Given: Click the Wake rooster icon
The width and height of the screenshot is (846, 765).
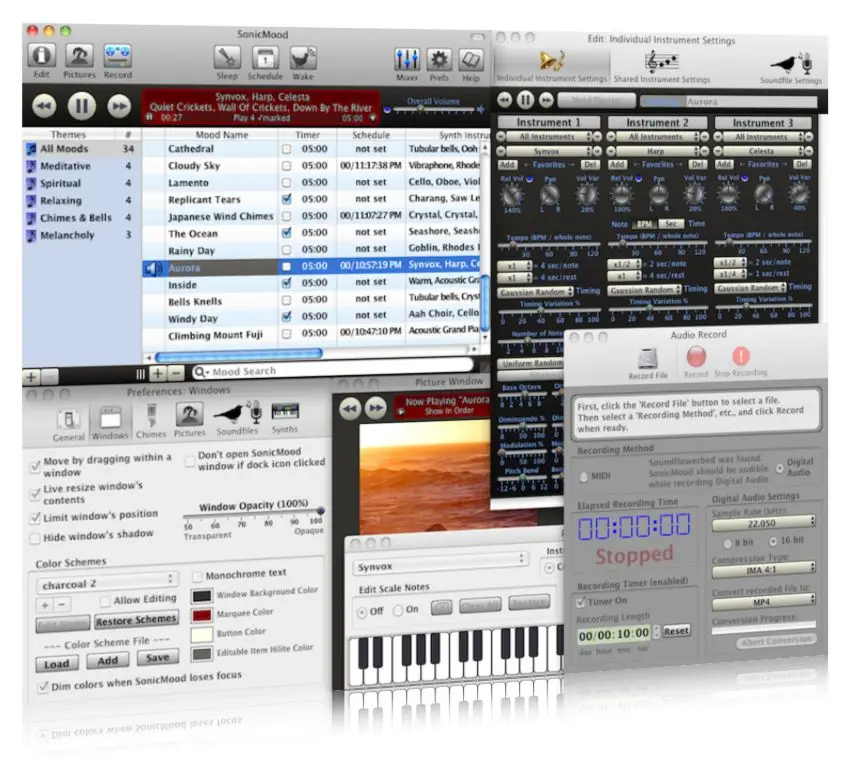Looking at the screenshot, I should pos(303,59).
